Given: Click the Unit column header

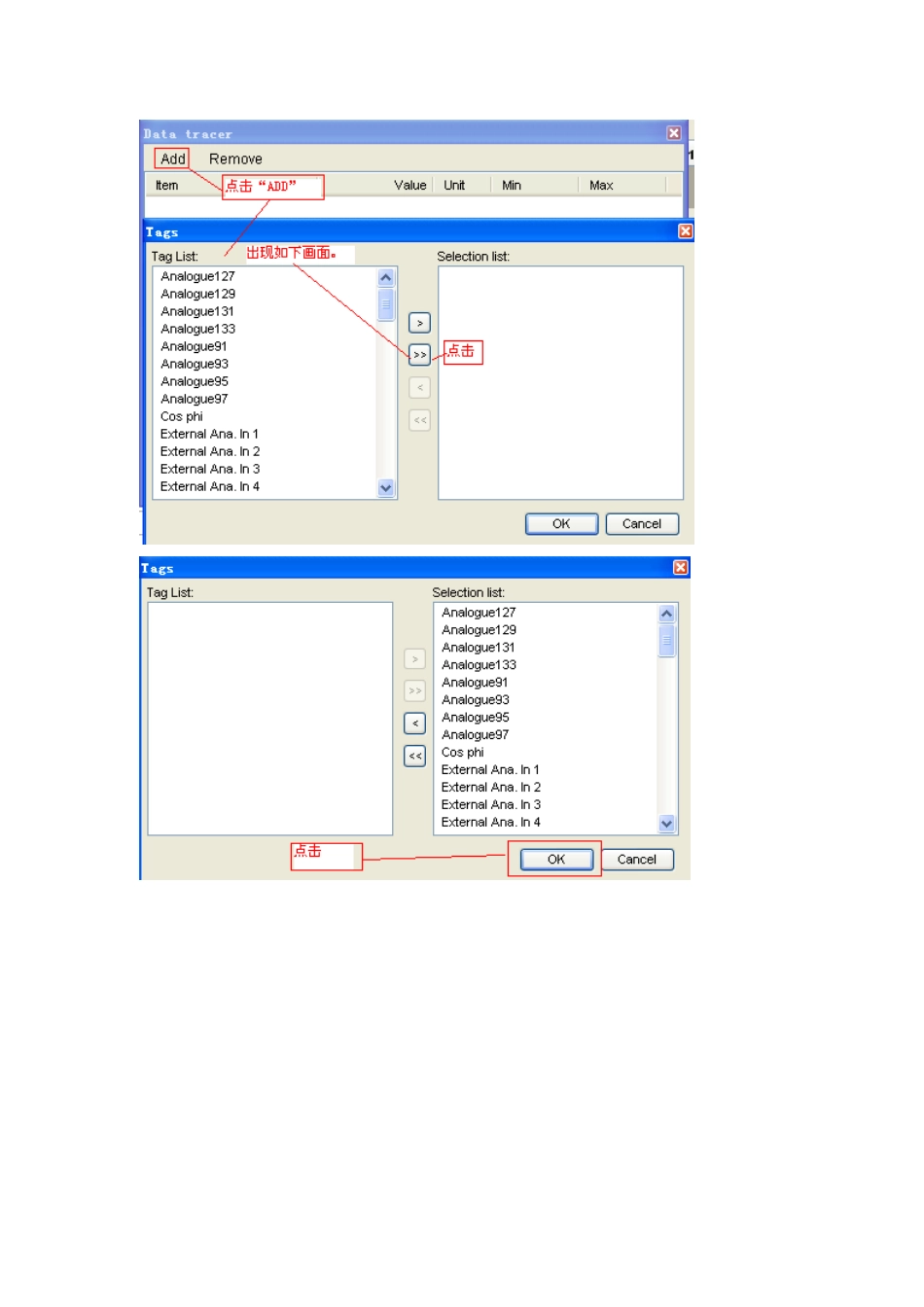Looking at the screenshot, I should pos(454,185).
